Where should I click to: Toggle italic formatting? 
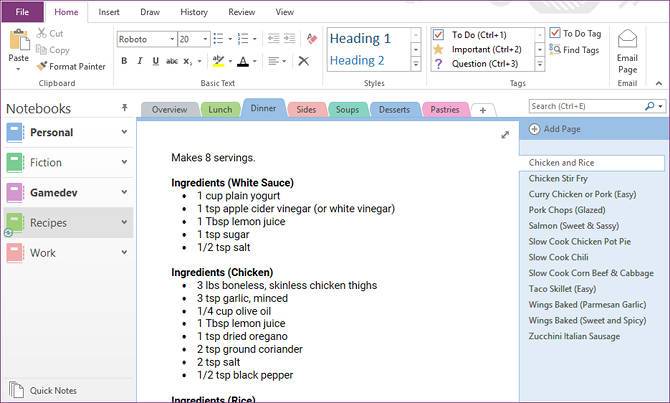pos(140,61)
